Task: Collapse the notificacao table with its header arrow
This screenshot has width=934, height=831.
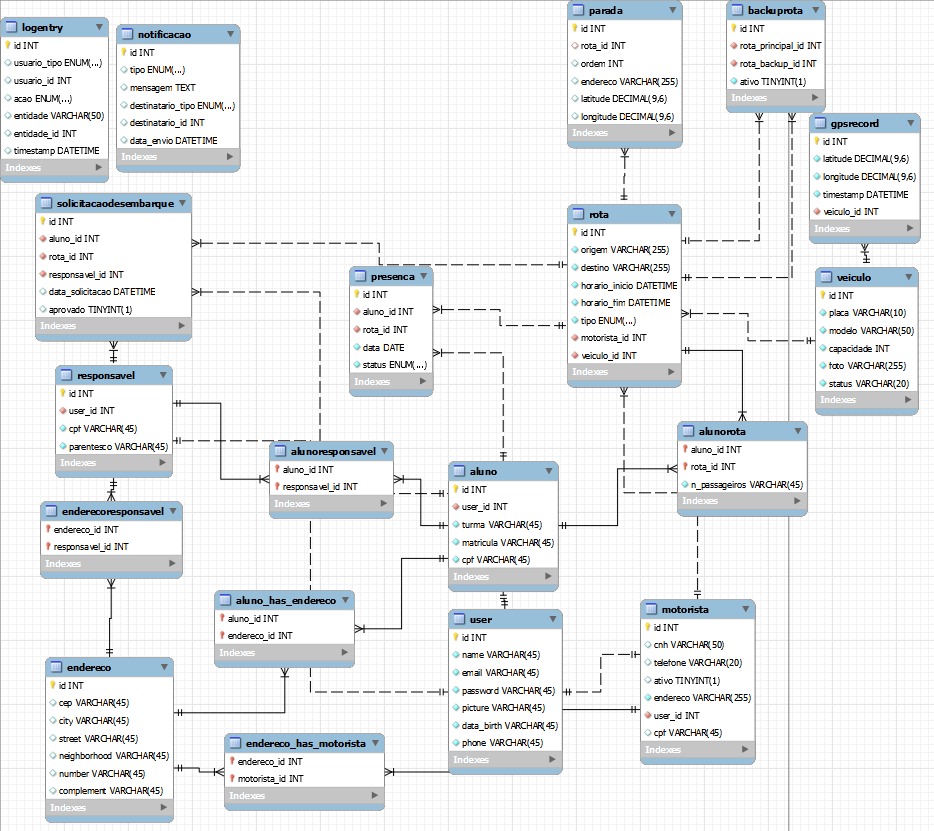Action: [x=231, y=34]
